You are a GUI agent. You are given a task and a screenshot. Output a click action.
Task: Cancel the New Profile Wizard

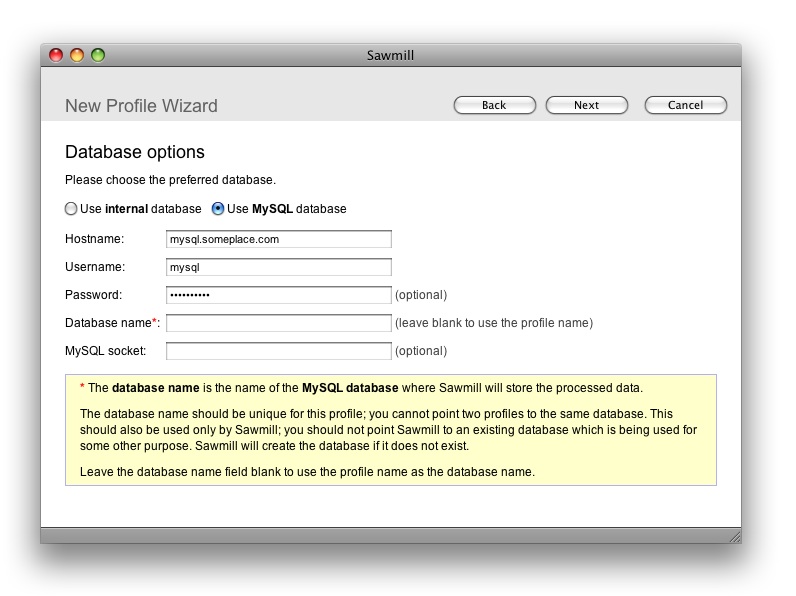685,105
